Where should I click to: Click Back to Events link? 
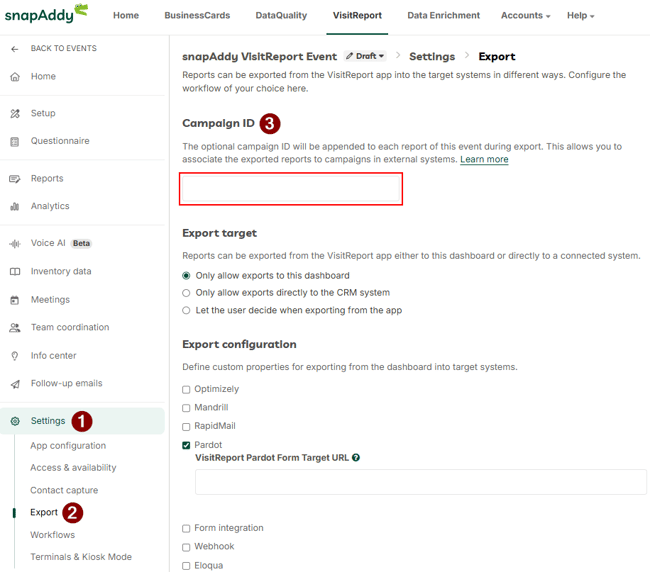pyautogui.click(x=63, y=48)
